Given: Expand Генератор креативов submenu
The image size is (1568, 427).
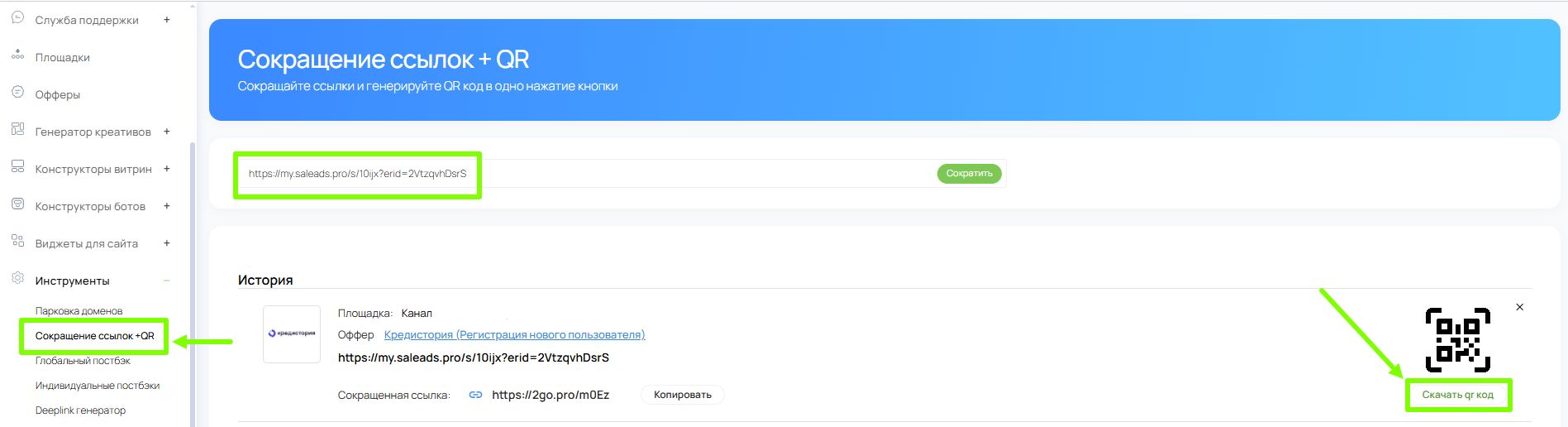Looking at the screenshot, I should click(x=166, y=132).
